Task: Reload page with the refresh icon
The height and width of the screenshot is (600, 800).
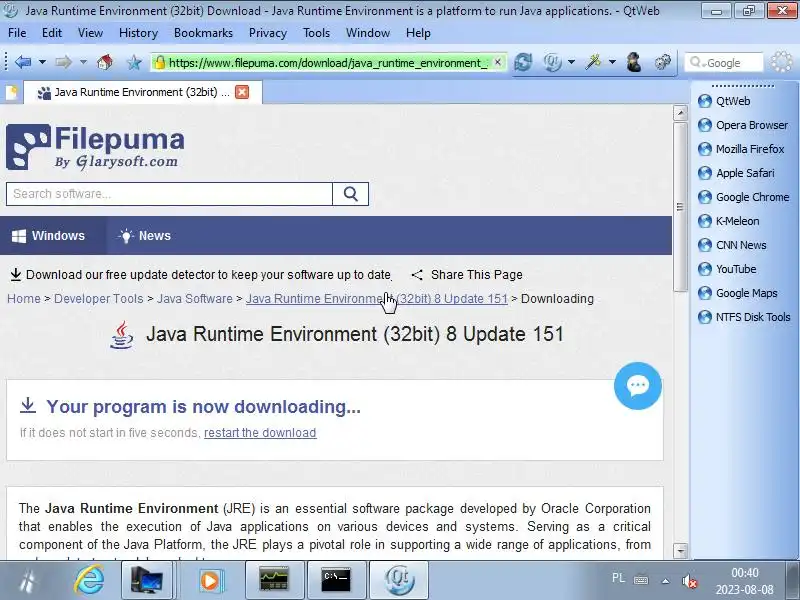Action: pos(522,62)
